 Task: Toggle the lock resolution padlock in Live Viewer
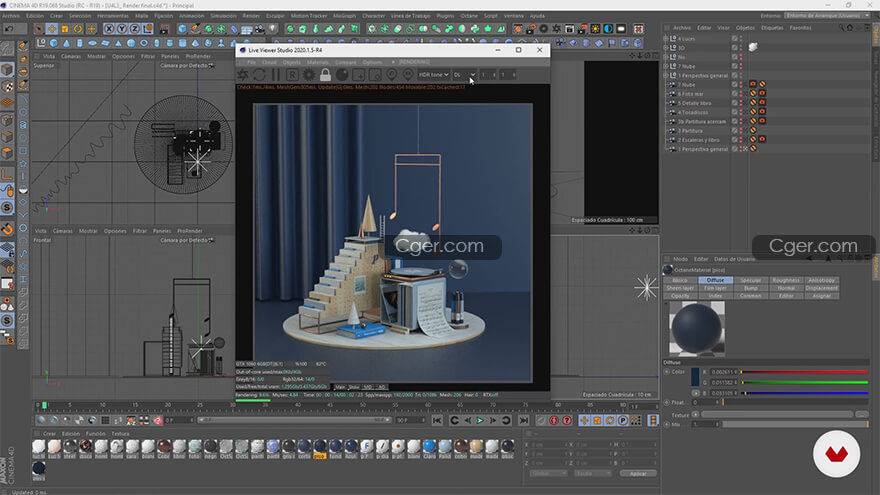pos(325,75)
